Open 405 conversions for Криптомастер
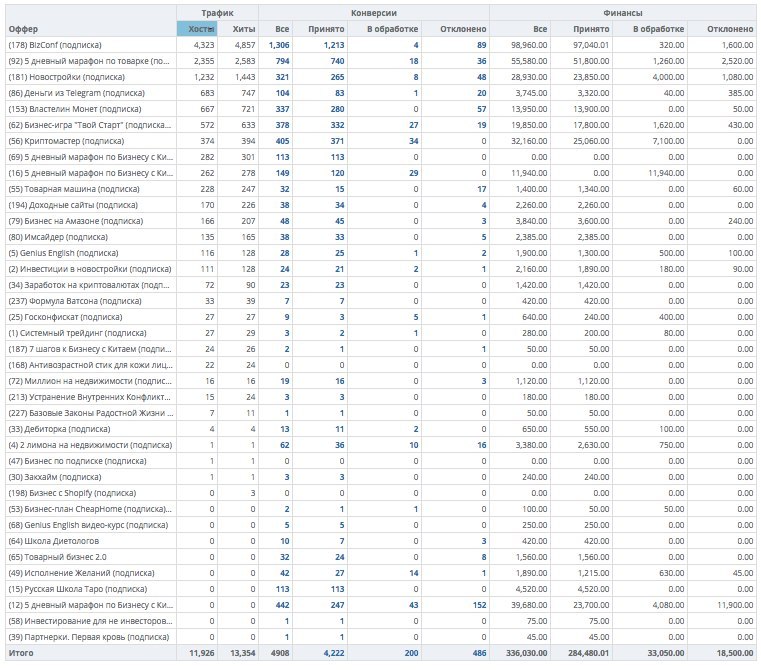Viewport: 761px width, 670px height. click(282, 141)
